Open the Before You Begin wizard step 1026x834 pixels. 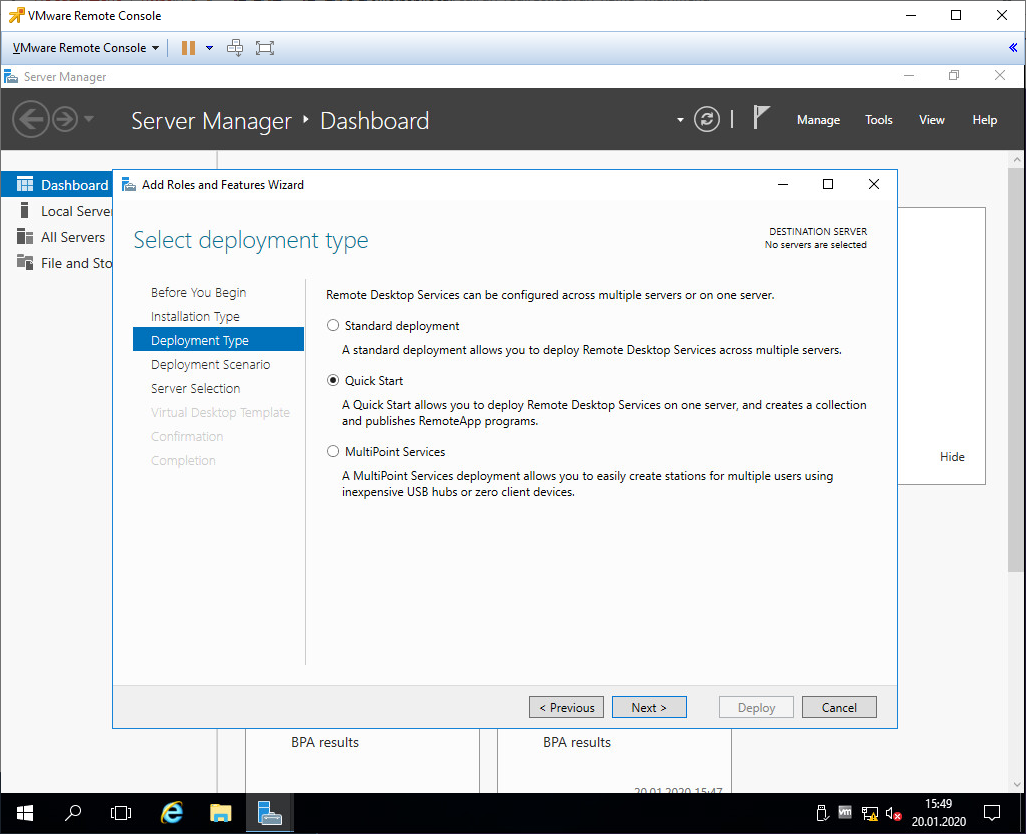point(198,292)
